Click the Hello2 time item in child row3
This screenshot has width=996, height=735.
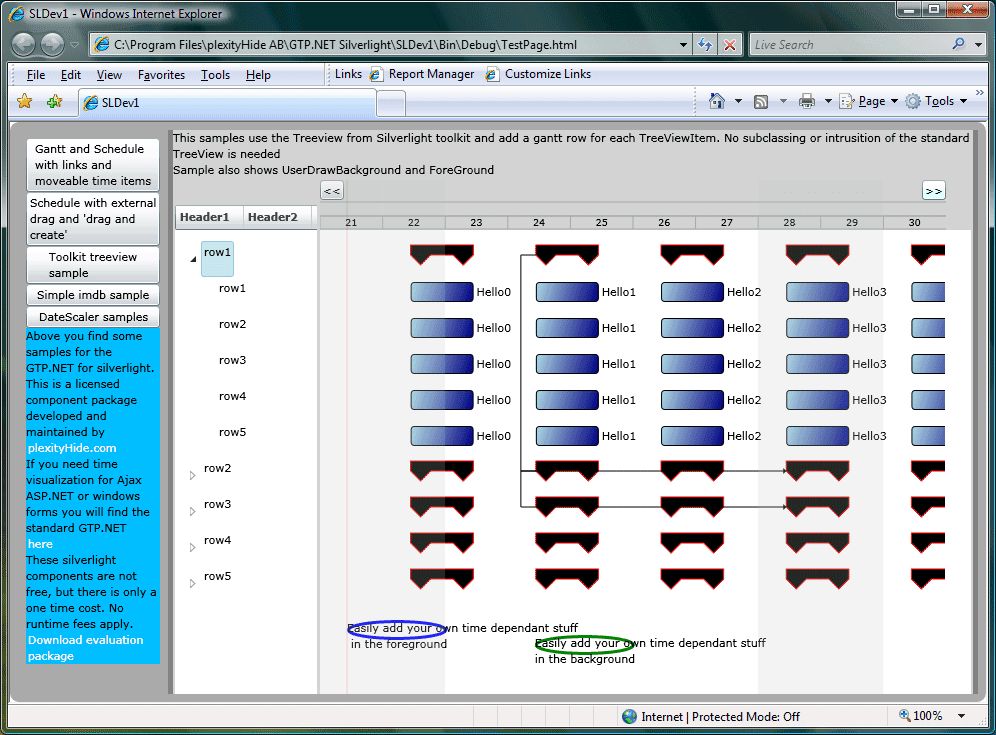pyautogui.click(x=692, y=364)
